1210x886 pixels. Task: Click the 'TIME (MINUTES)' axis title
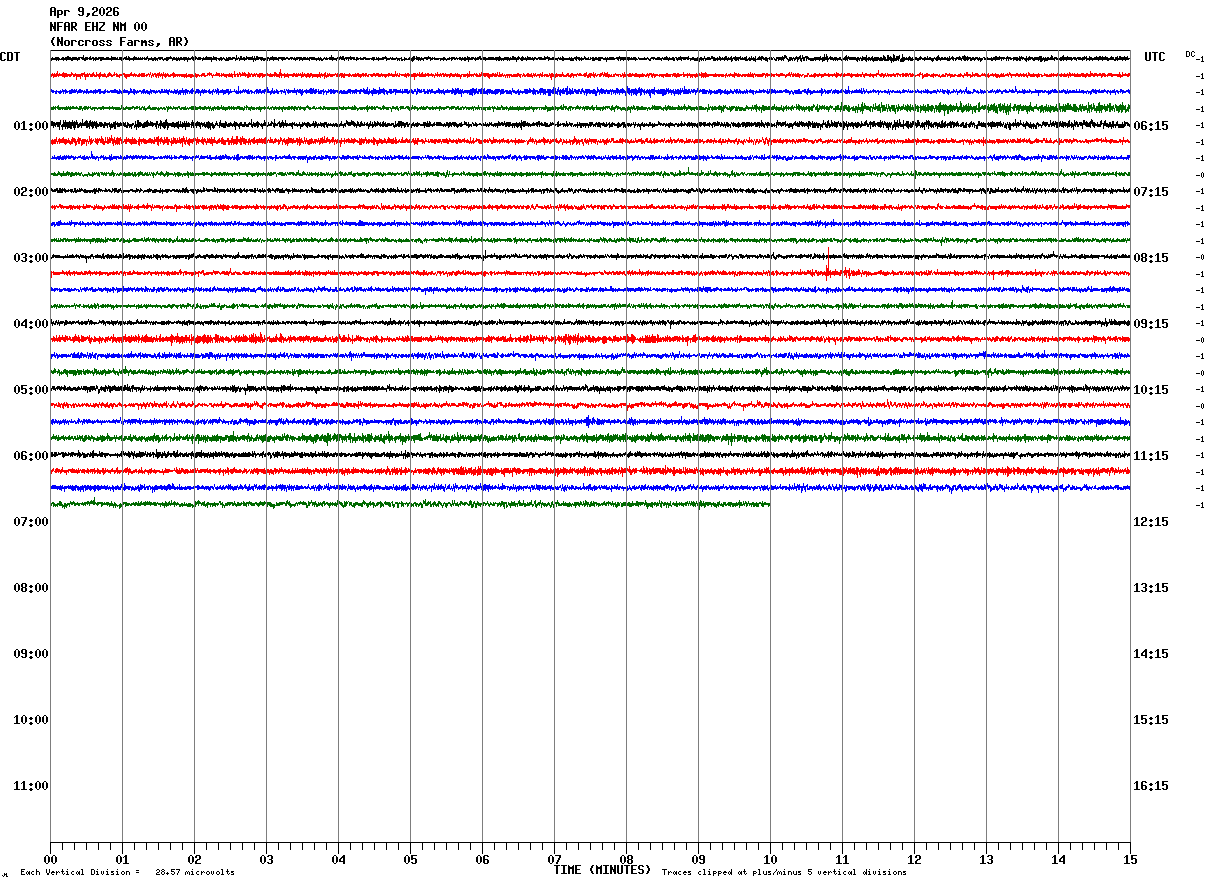click(602, 870)
